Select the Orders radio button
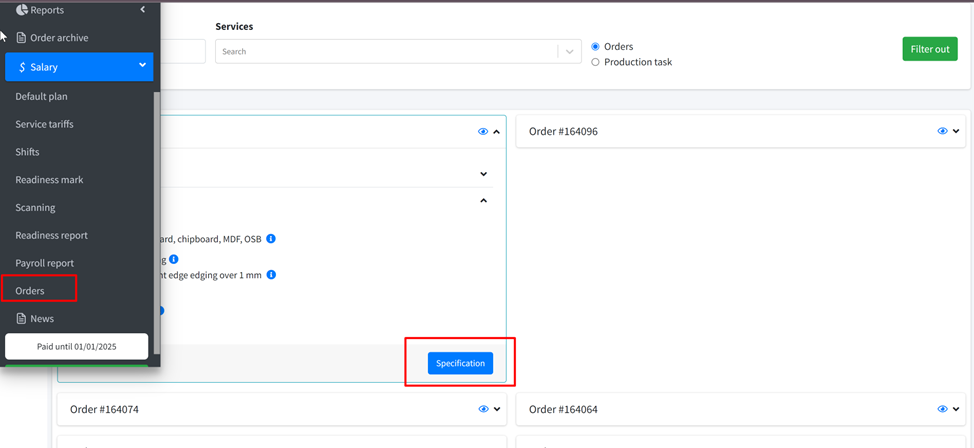974x448 pixels. pos(596,47)
